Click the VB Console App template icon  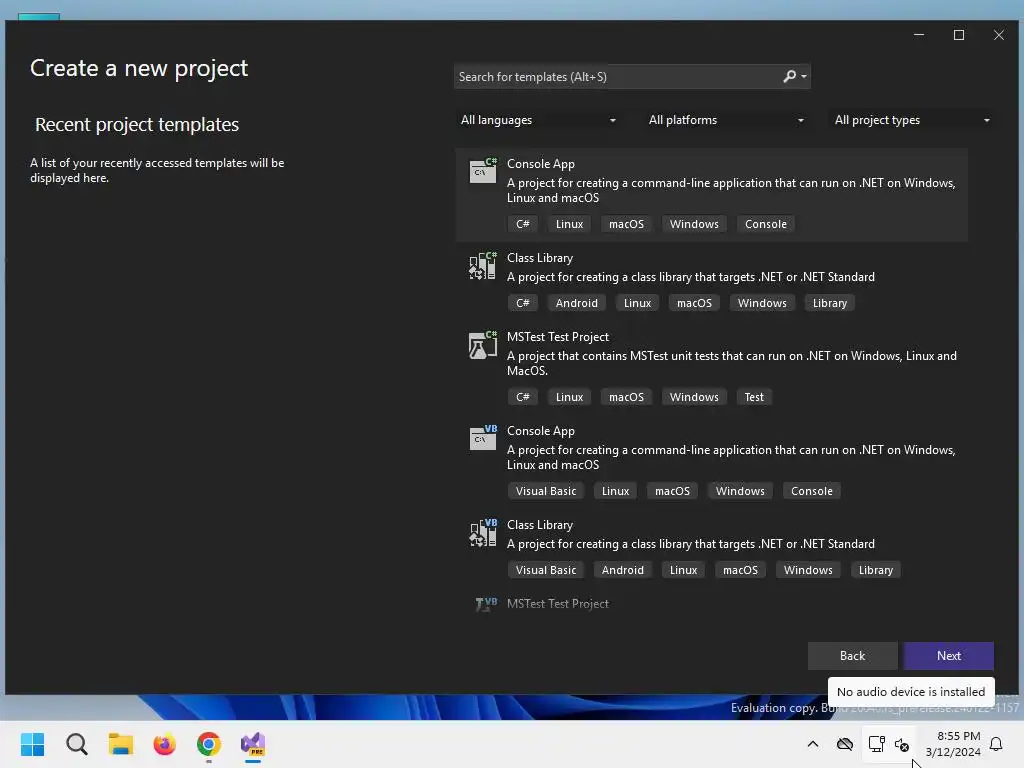click(483, 438)
